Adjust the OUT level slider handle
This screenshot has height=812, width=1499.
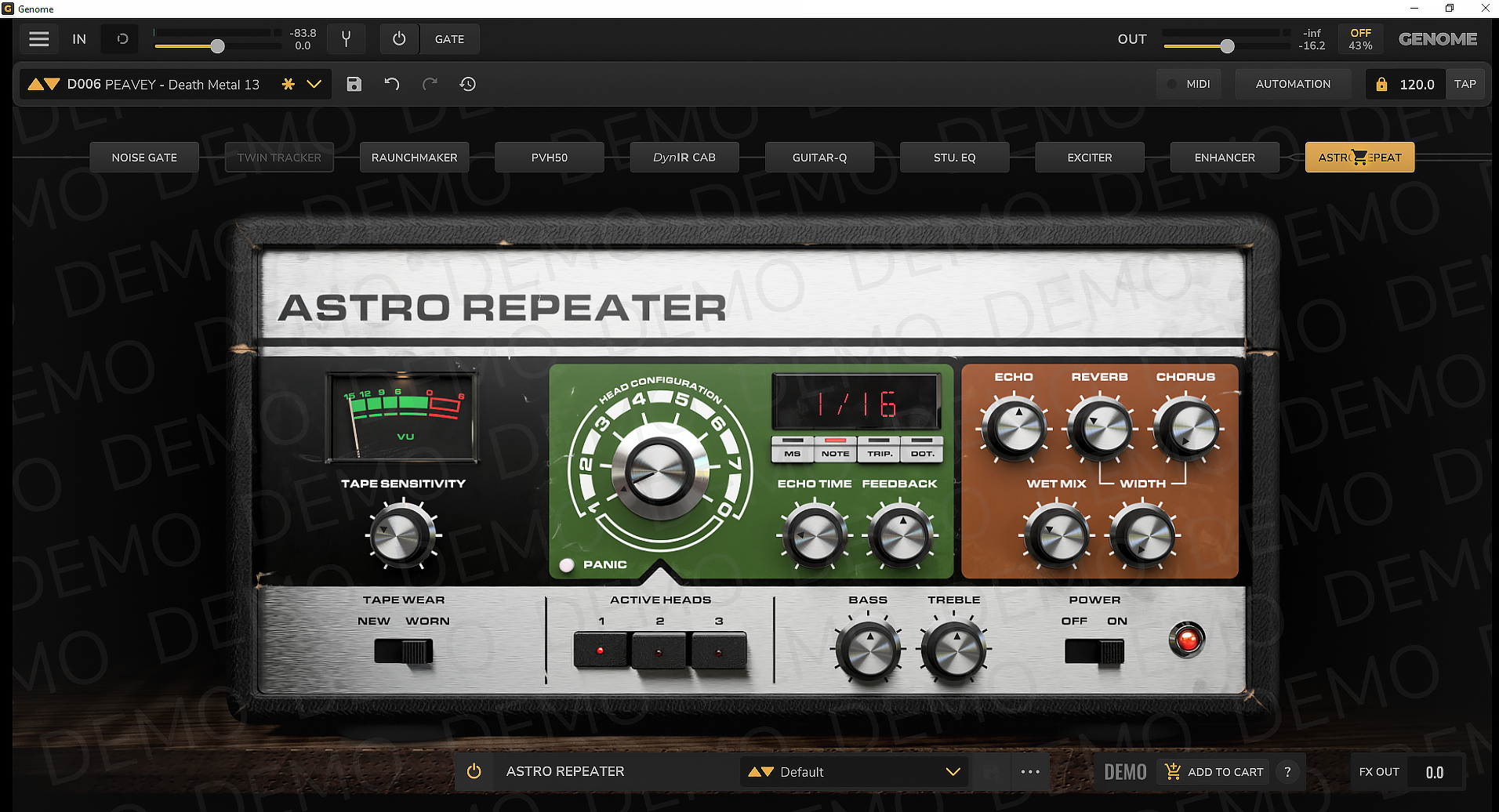point(1228,46)
